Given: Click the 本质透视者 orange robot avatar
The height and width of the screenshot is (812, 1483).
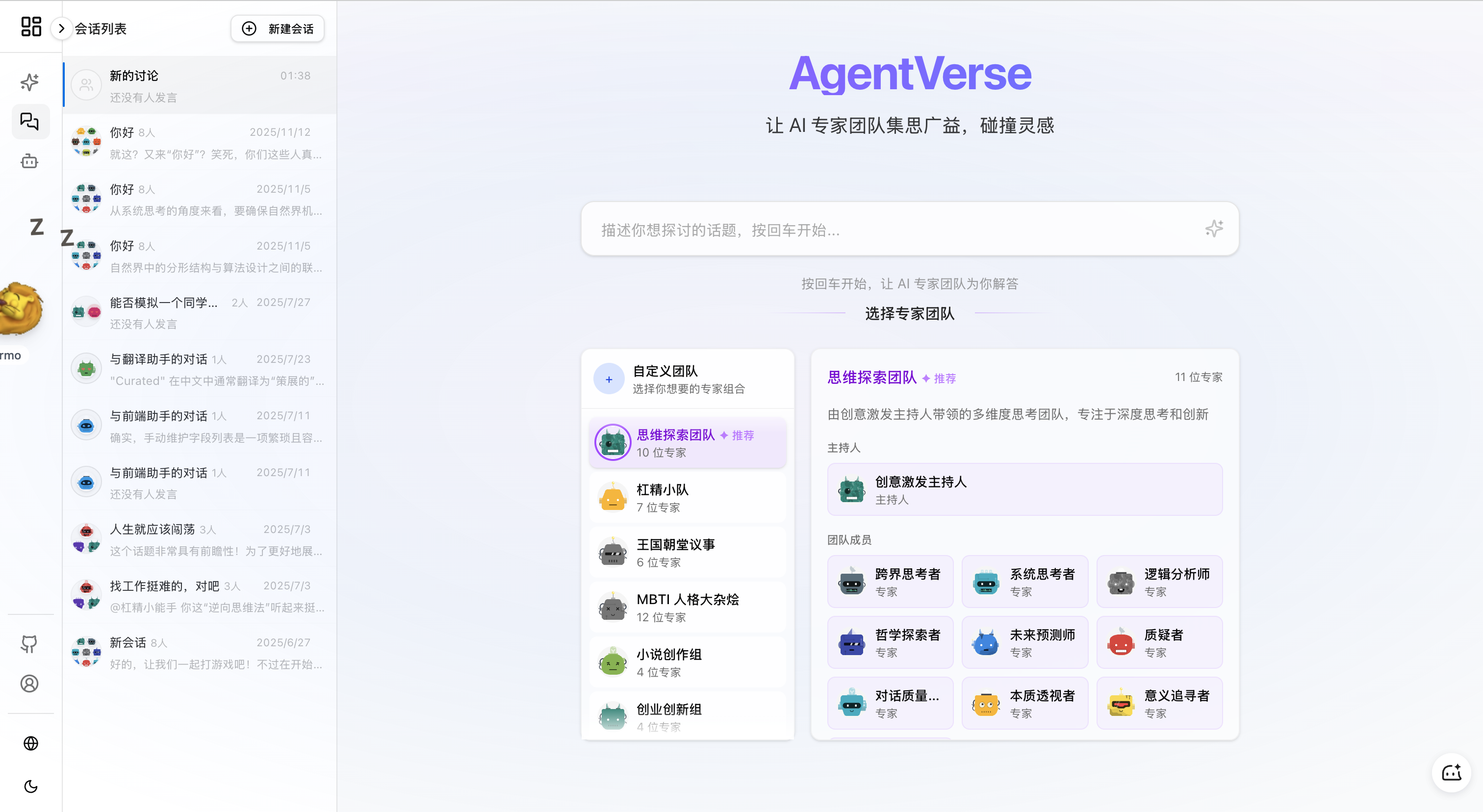Looking at the screenshot, I should coord(986,703).
